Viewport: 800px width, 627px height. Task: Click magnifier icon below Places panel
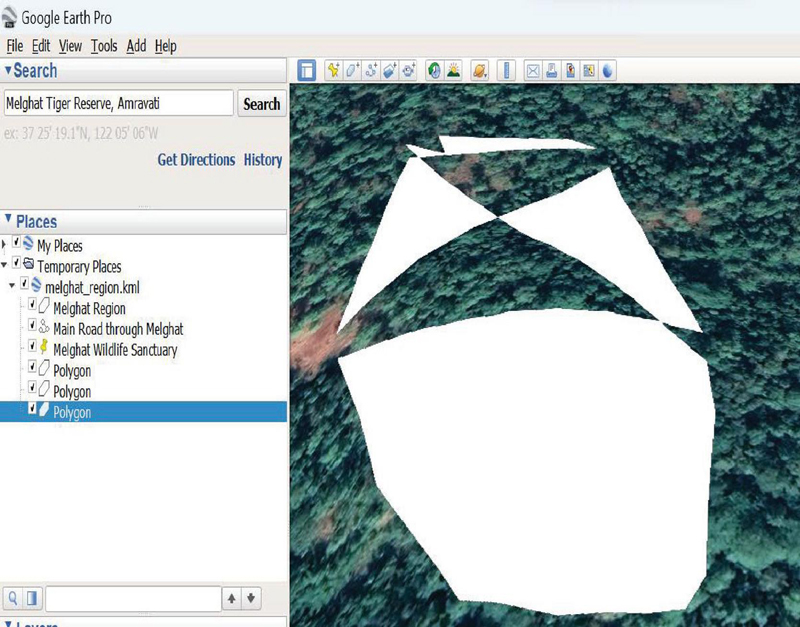tap(13, 598)
